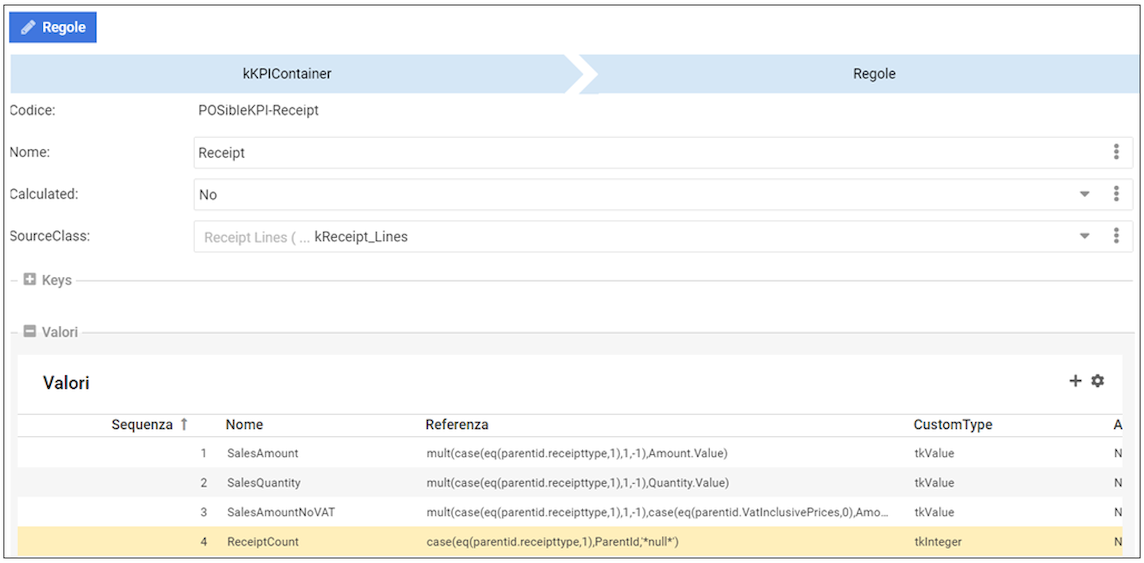The height and width of the screenshot is (563, 1144).
Task: Select the Regole breadcrumb step
Action: click(x=873, y=74)
